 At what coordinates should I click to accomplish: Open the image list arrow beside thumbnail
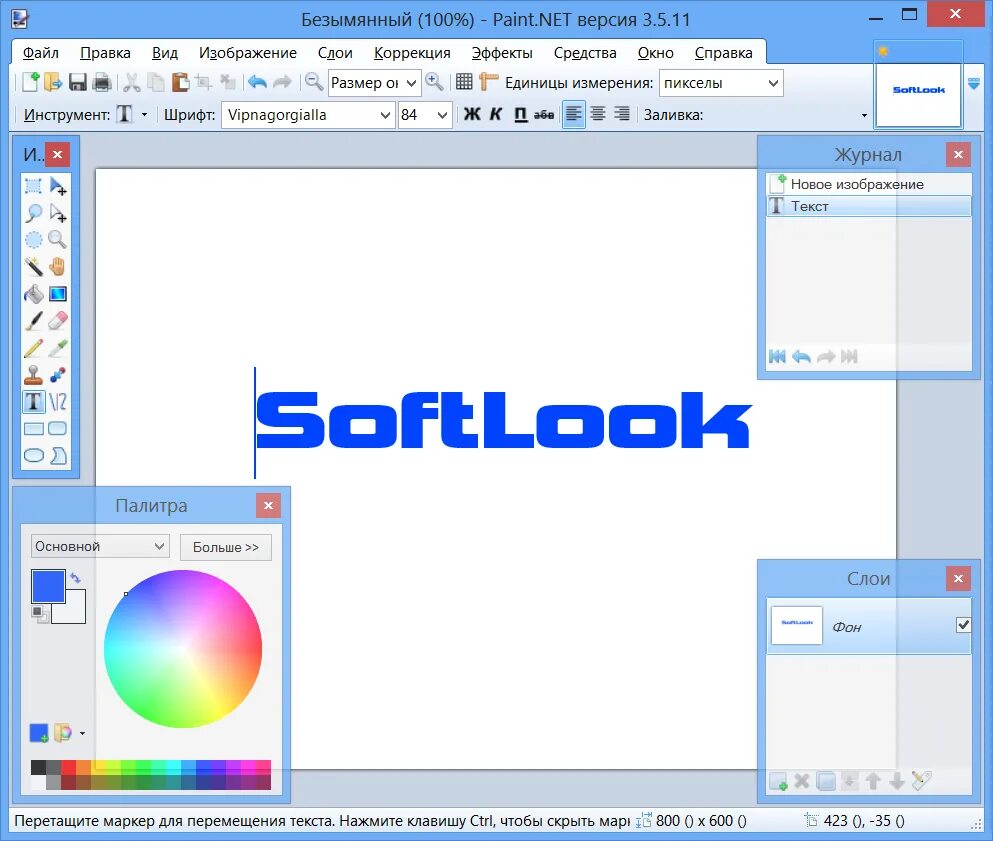[x=974, y=84]
